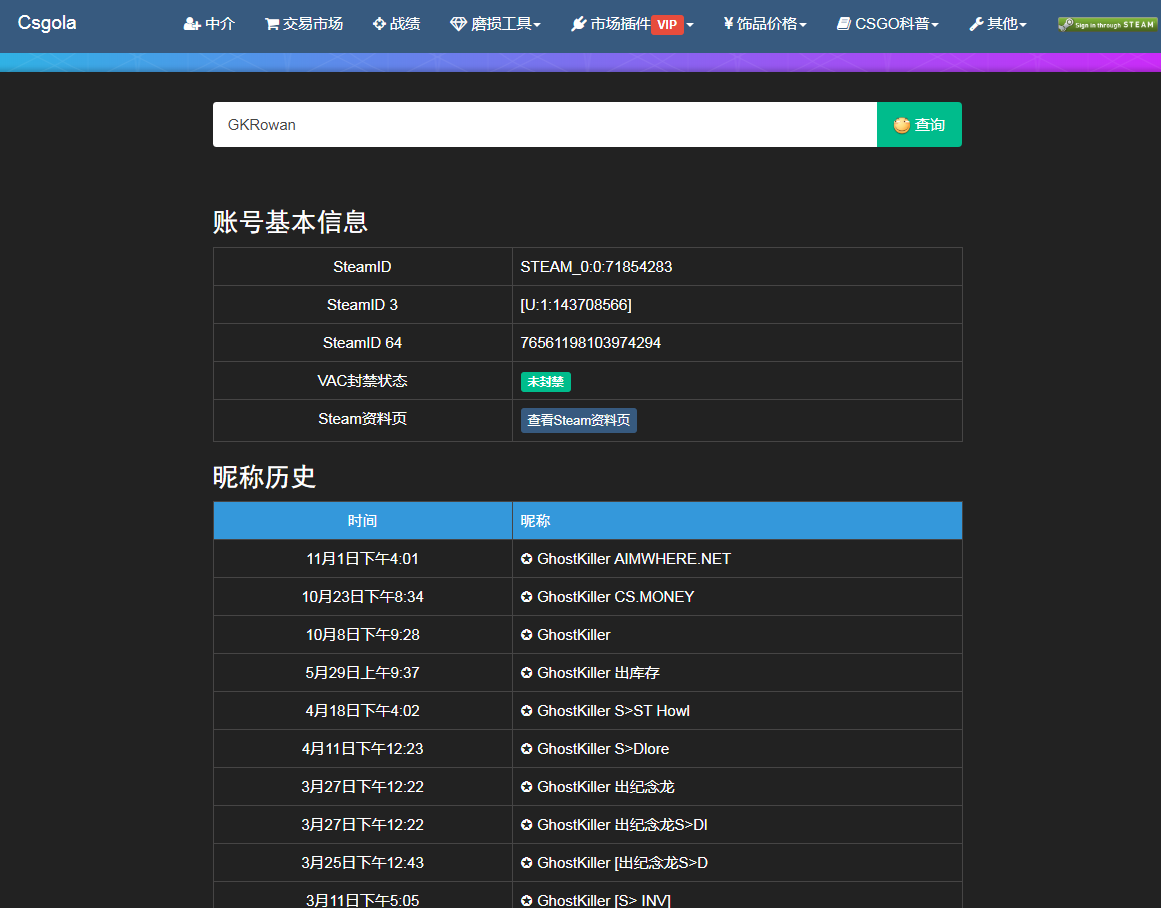Select the [U:1:143708566] SteamID 3 value

576,304
